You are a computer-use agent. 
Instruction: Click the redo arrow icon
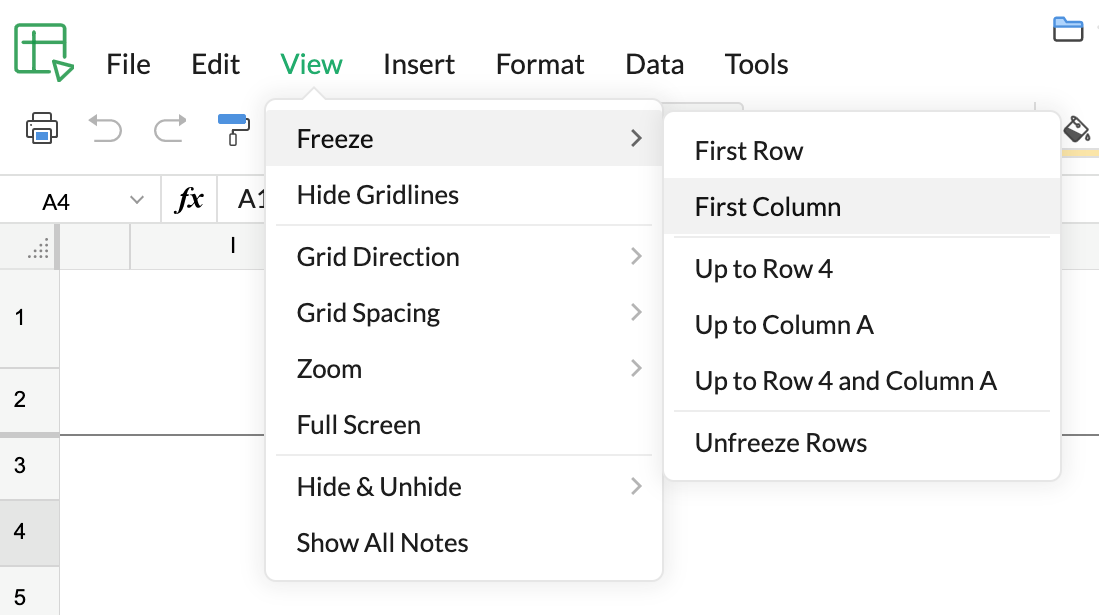point(170,128)
